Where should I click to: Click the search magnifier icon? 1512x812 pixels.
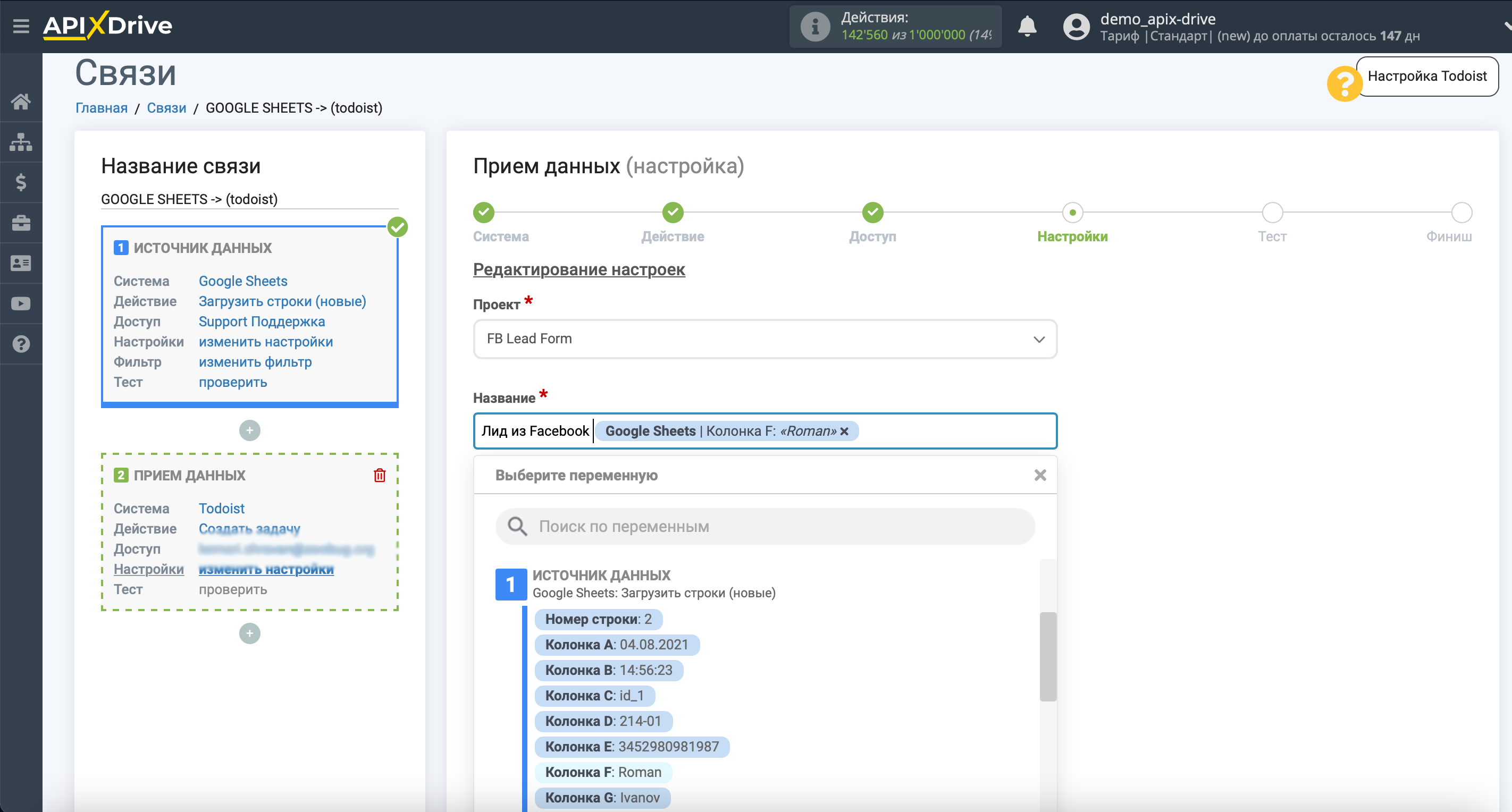click(517, 526)
